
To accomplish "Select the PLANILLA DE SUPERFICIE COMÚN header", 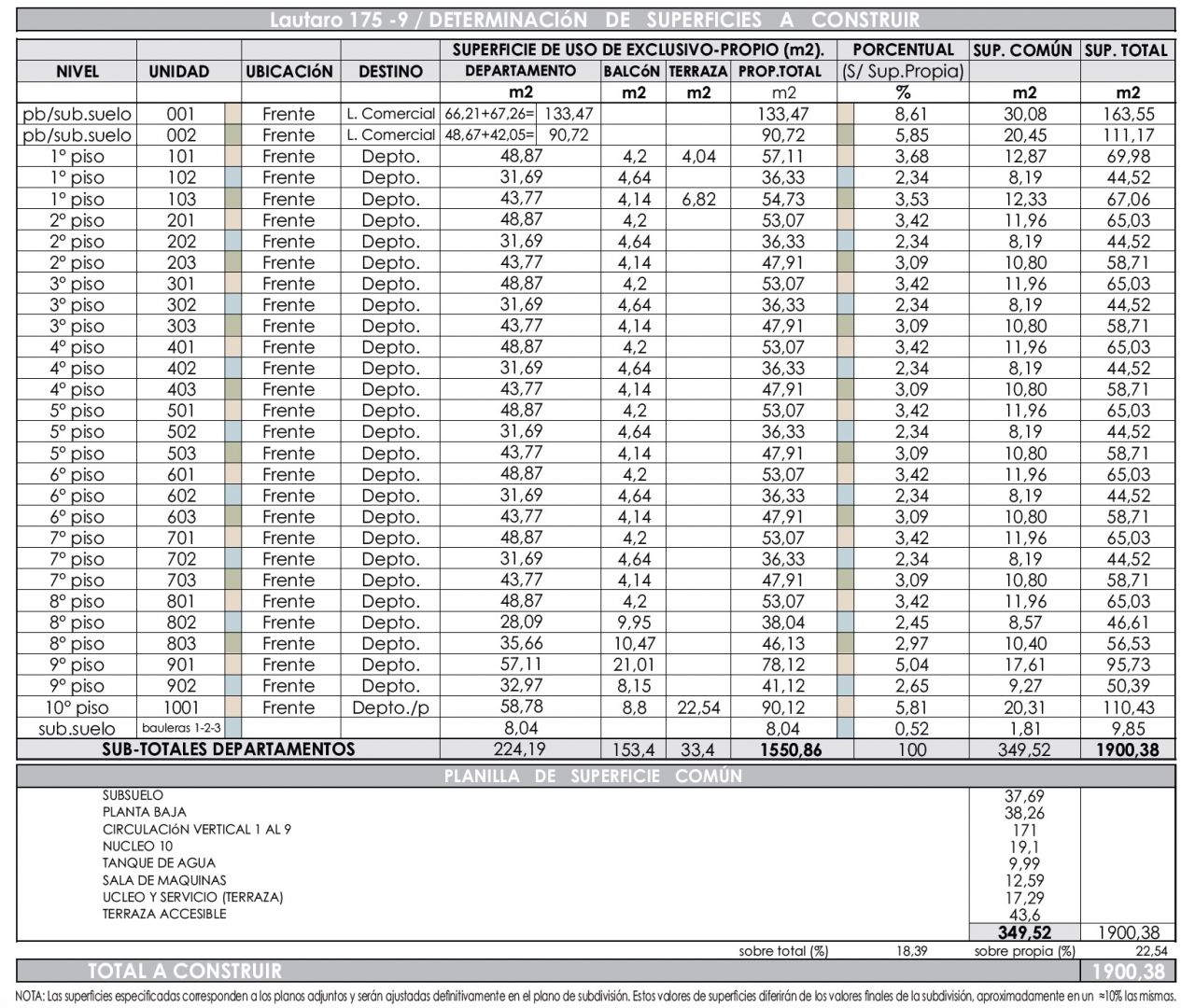I will (x=595, y=776).
